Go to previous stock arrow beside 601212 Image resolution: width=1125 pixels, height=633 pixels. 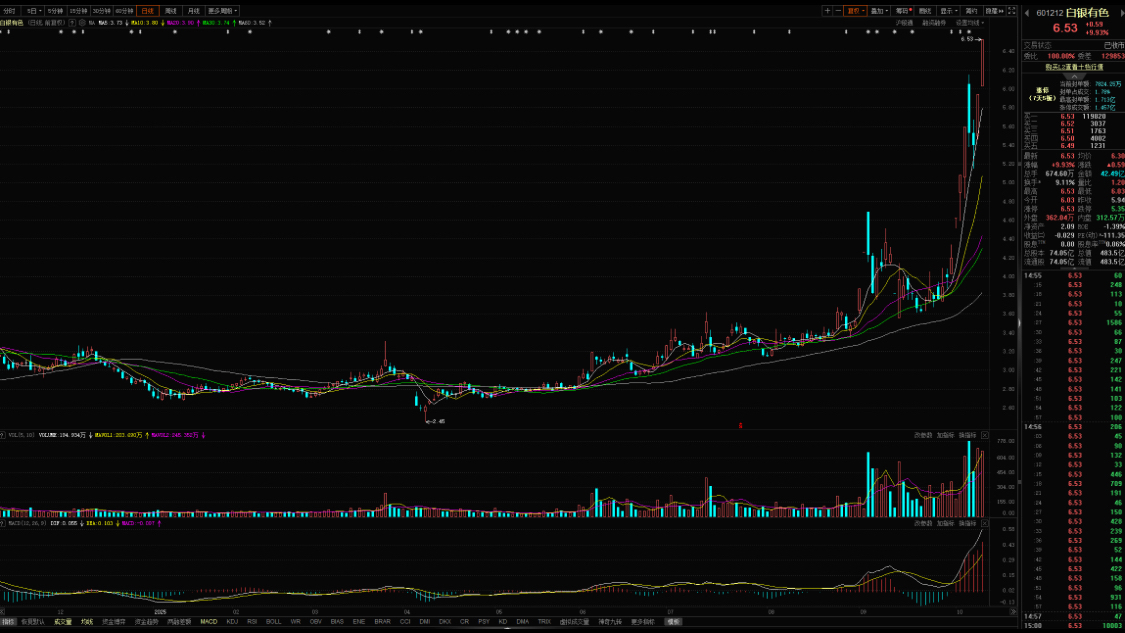(x=1027, y=13)
